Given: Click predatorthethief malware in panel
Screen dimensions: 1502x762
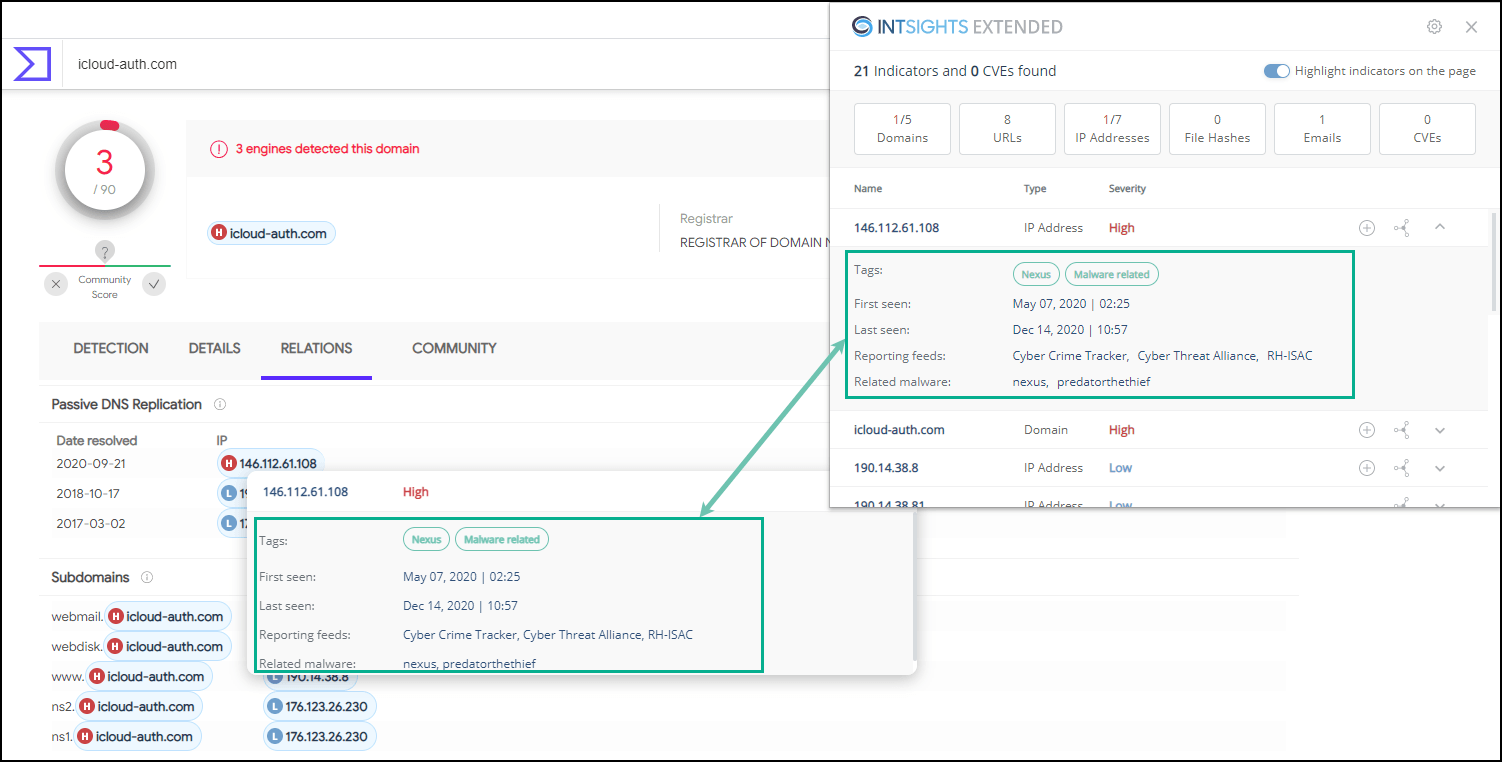Looking at the screenshot, I should tap(1104, 382).
